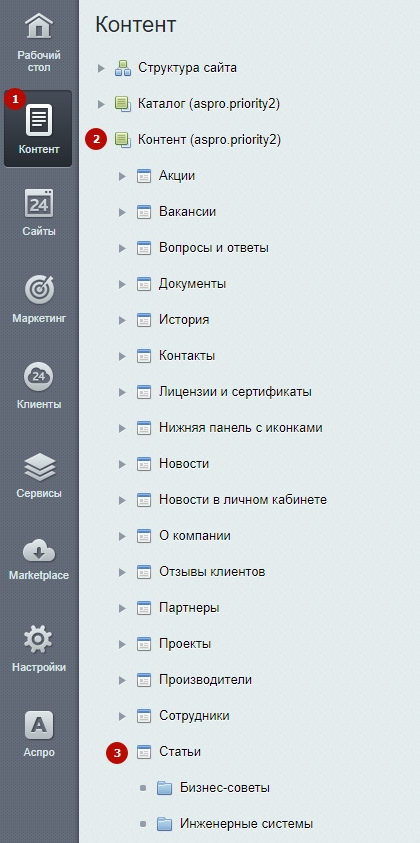420x843 pixels.
Task: Open the Marketplace cloud download icon
Action: pyautogui.click(x=39, y=551)
